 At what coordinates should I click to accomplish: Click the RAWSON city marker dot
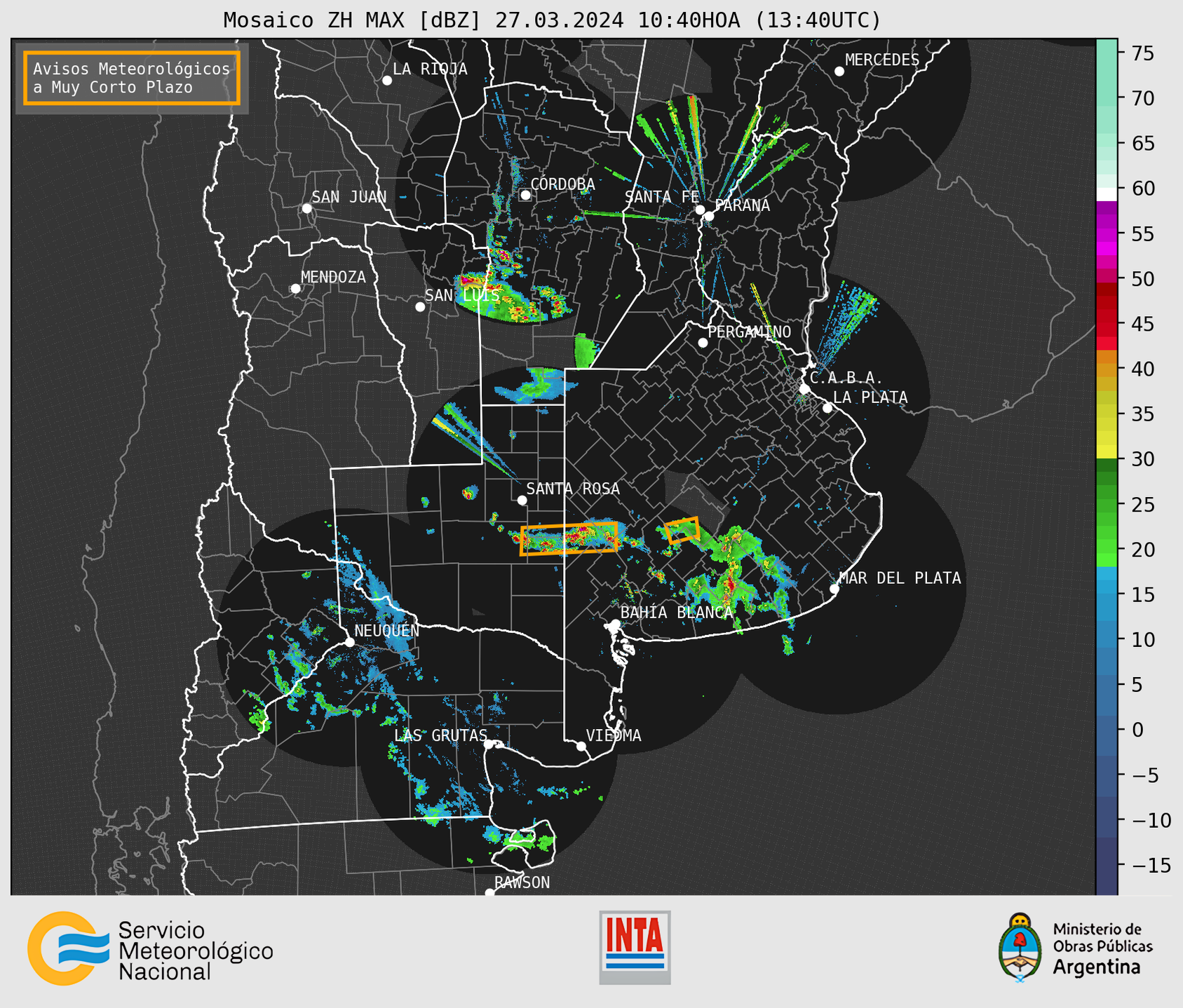click(x=489, y=892)
